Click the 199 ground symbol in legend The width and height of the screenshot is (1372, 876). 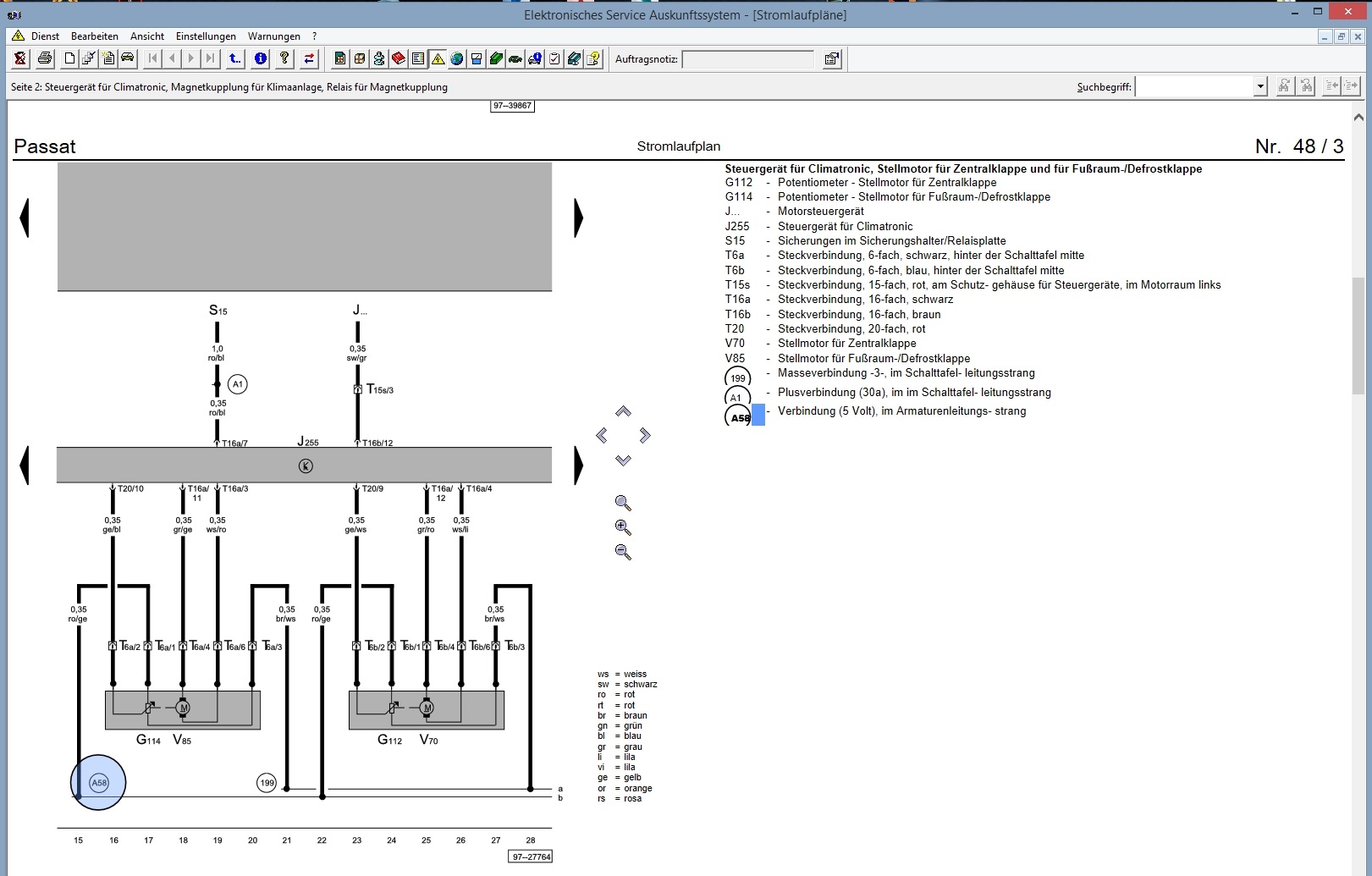click(738, 377)
